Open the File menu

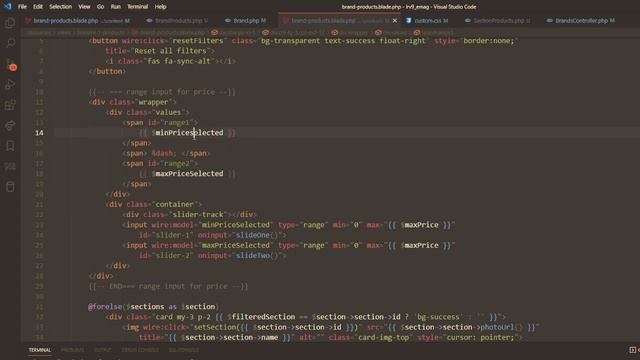tap(22, 7)
